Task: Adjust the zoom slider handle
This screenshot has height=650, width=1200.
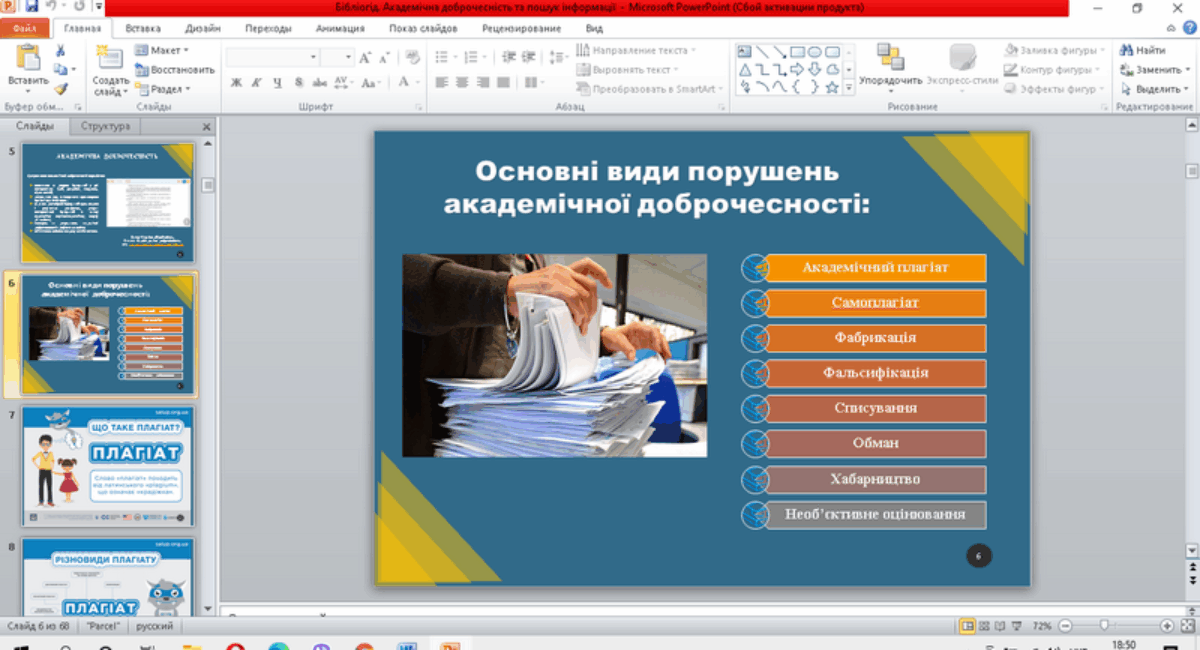Action: click(1104, 625)
